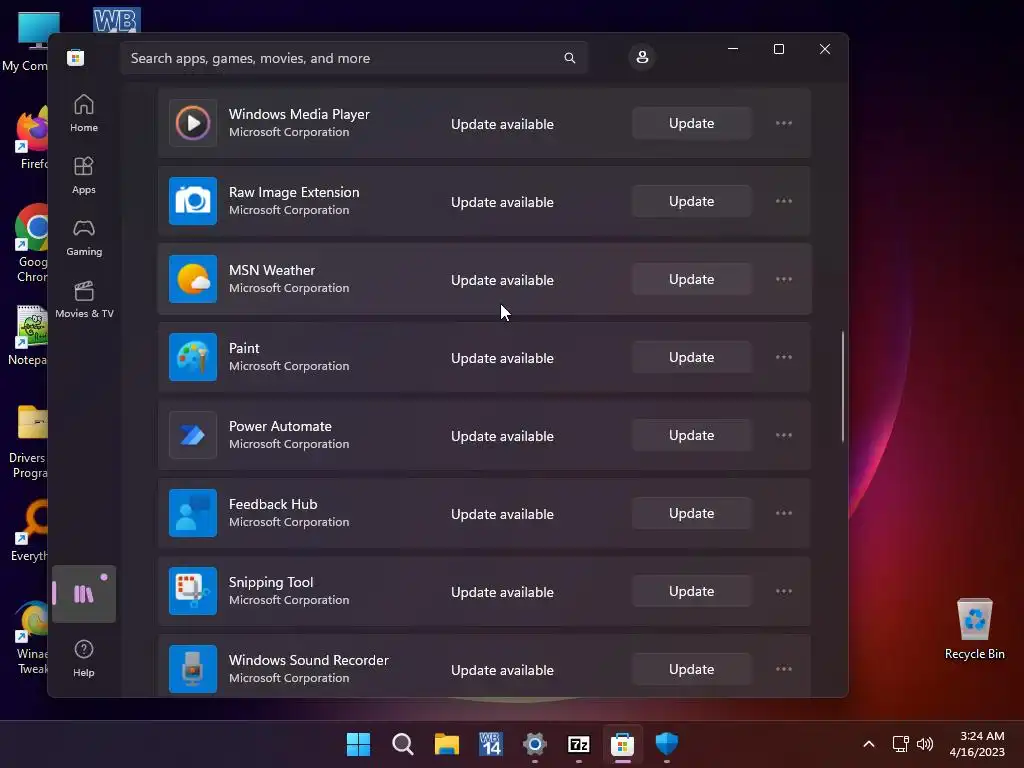This screenshot has width=1024, height=768.
Task: Open more options for Raw Image Extension
Action: 784,200
